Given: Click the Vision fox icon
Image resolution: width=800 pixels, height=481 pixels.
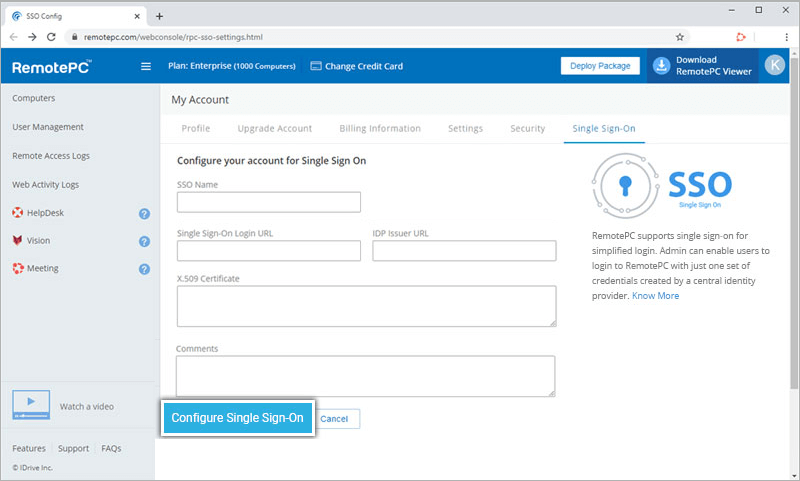Looking at the screenshot, I should [17, 240].
